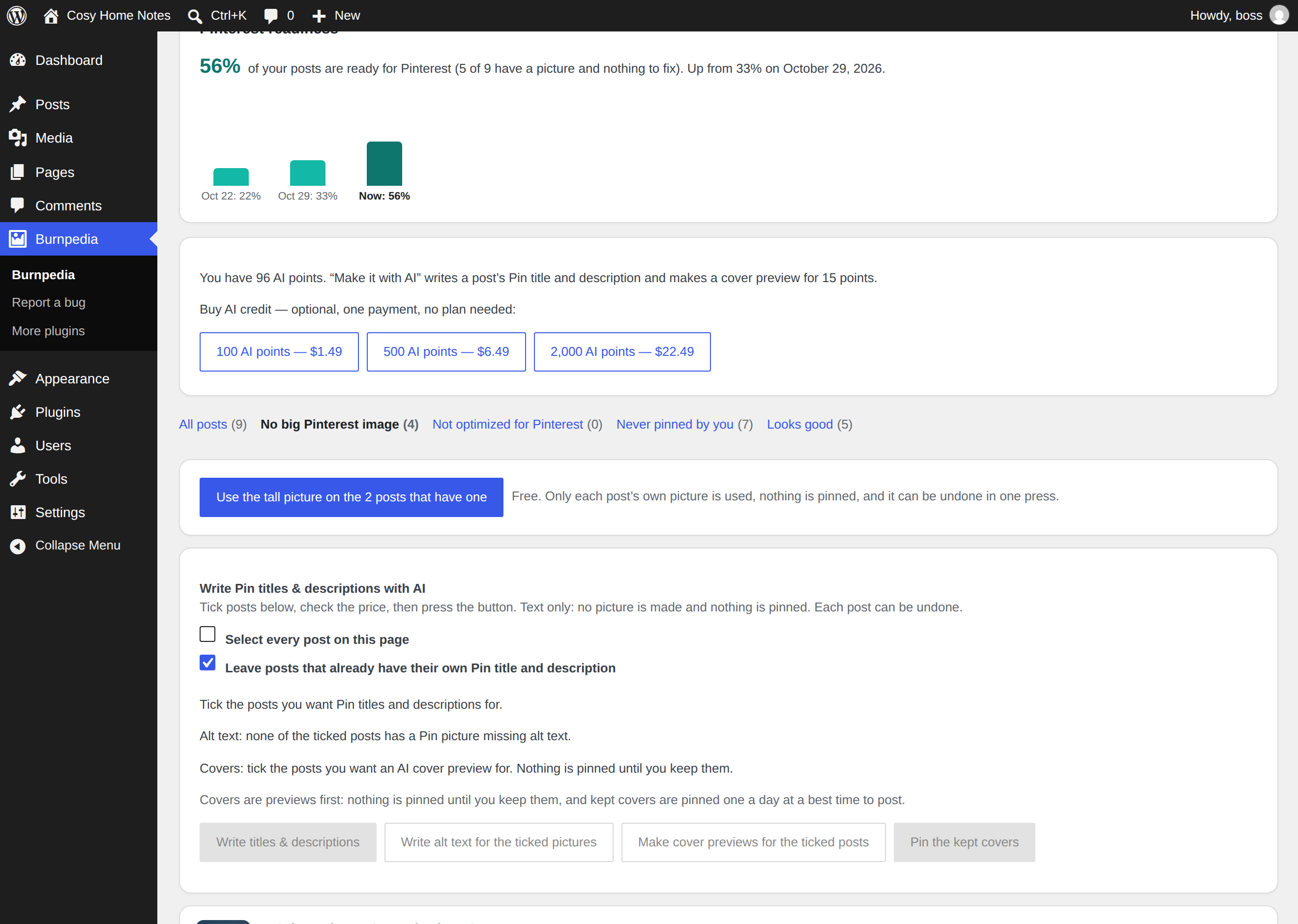Open Report a bug submenu item
The height and width of the screenshot is (924, 1298).
[48, 303]
